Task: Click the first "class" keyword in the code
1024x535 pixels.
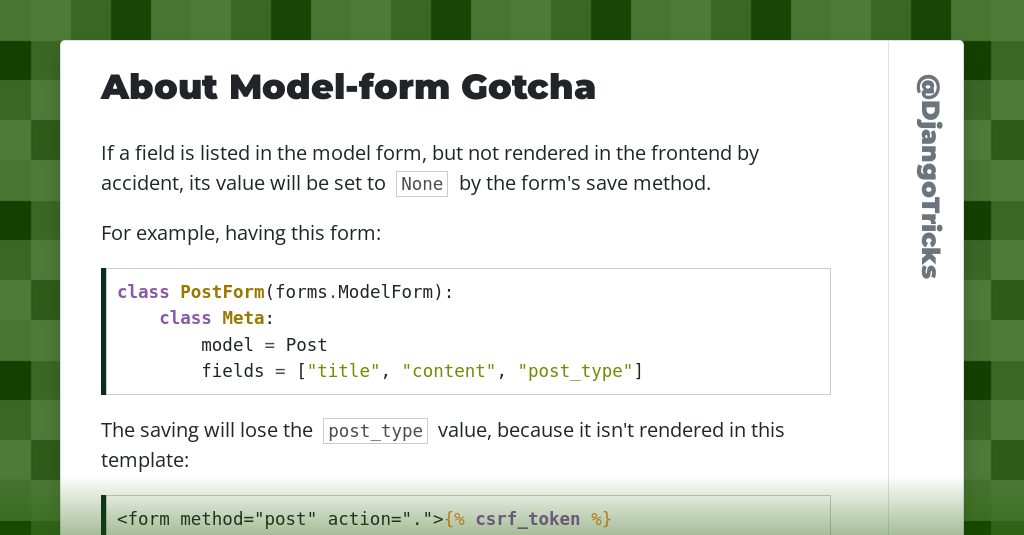Action: [x=143, y=292]
